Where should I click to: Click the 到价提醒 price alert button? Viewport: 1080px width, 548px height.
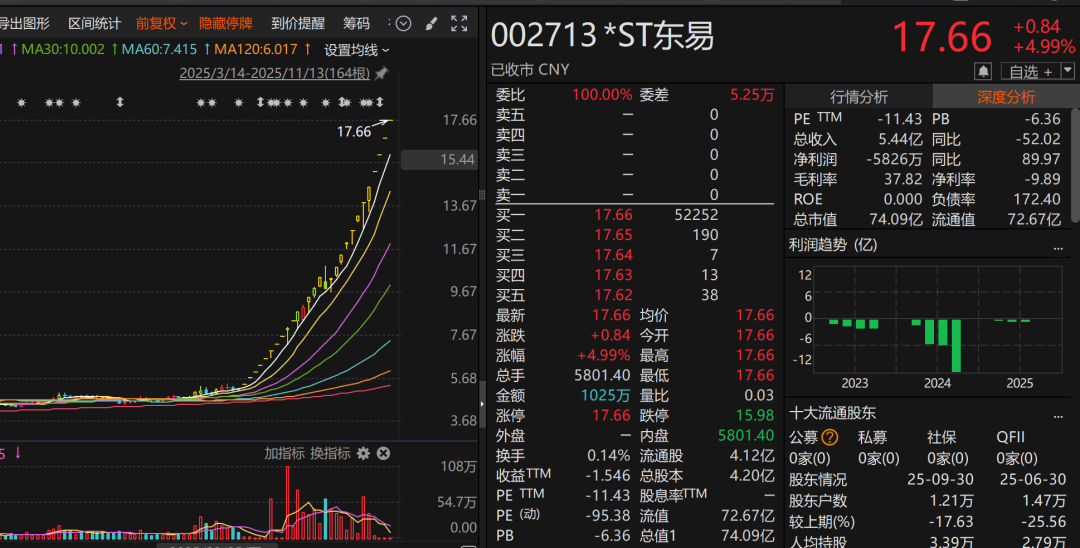pyautogui.click(x=298, y=23)
